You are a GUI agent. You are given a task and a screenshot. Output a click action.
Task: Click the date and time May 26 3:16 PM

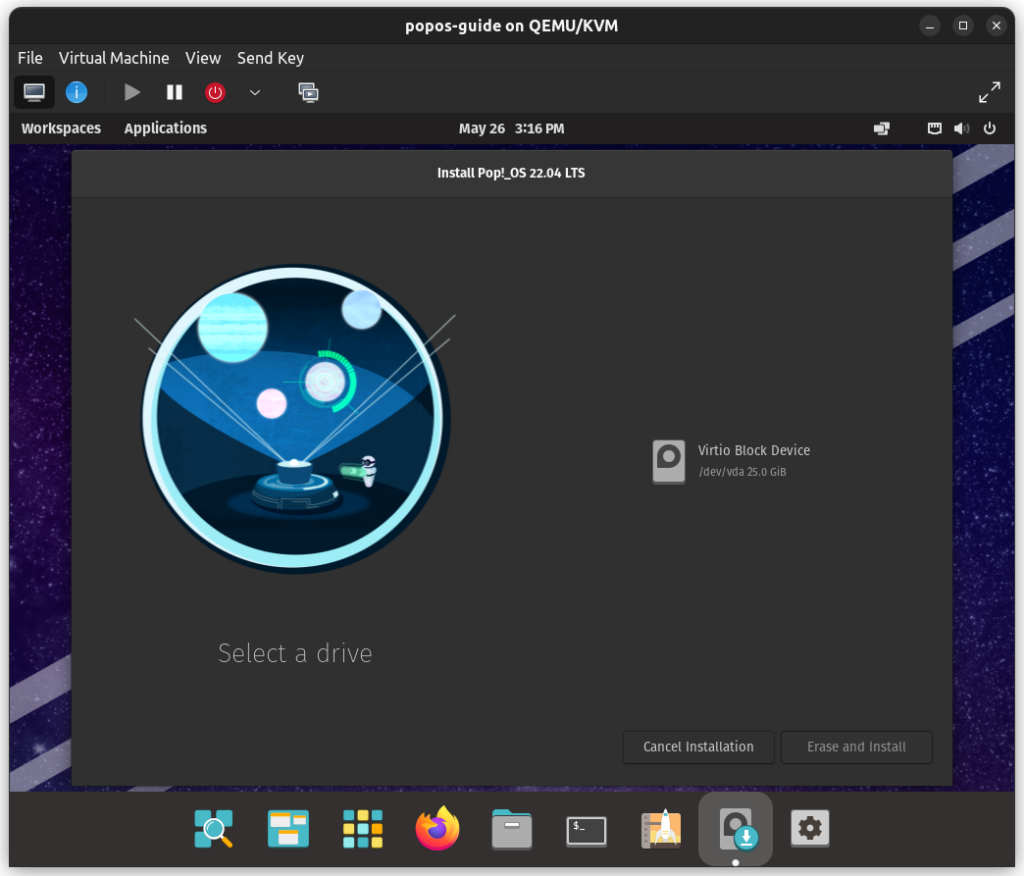coord(511,129)
